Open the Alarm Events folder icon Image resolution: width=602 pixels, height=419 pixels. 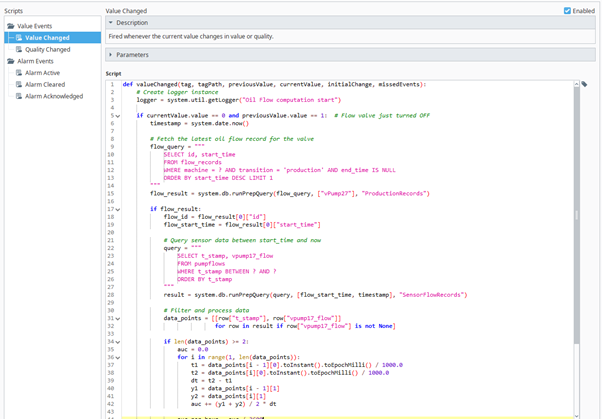pos(11,61)
